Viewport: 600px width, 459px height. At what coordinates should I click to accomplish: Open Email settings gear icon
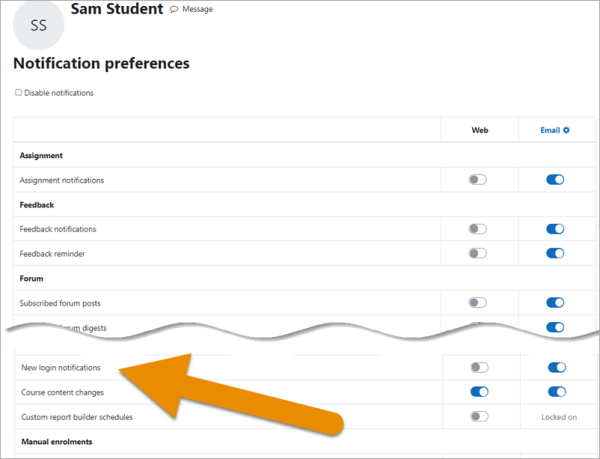click(566, 130)
